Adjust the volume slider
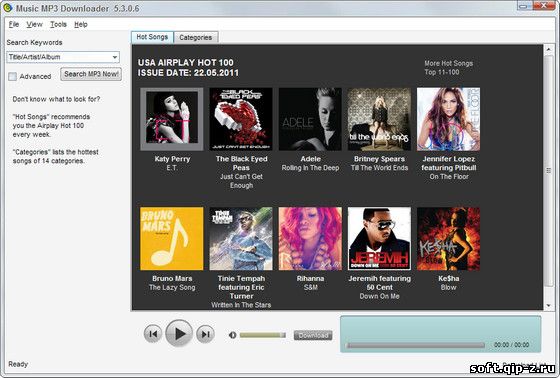 [262, 335]
